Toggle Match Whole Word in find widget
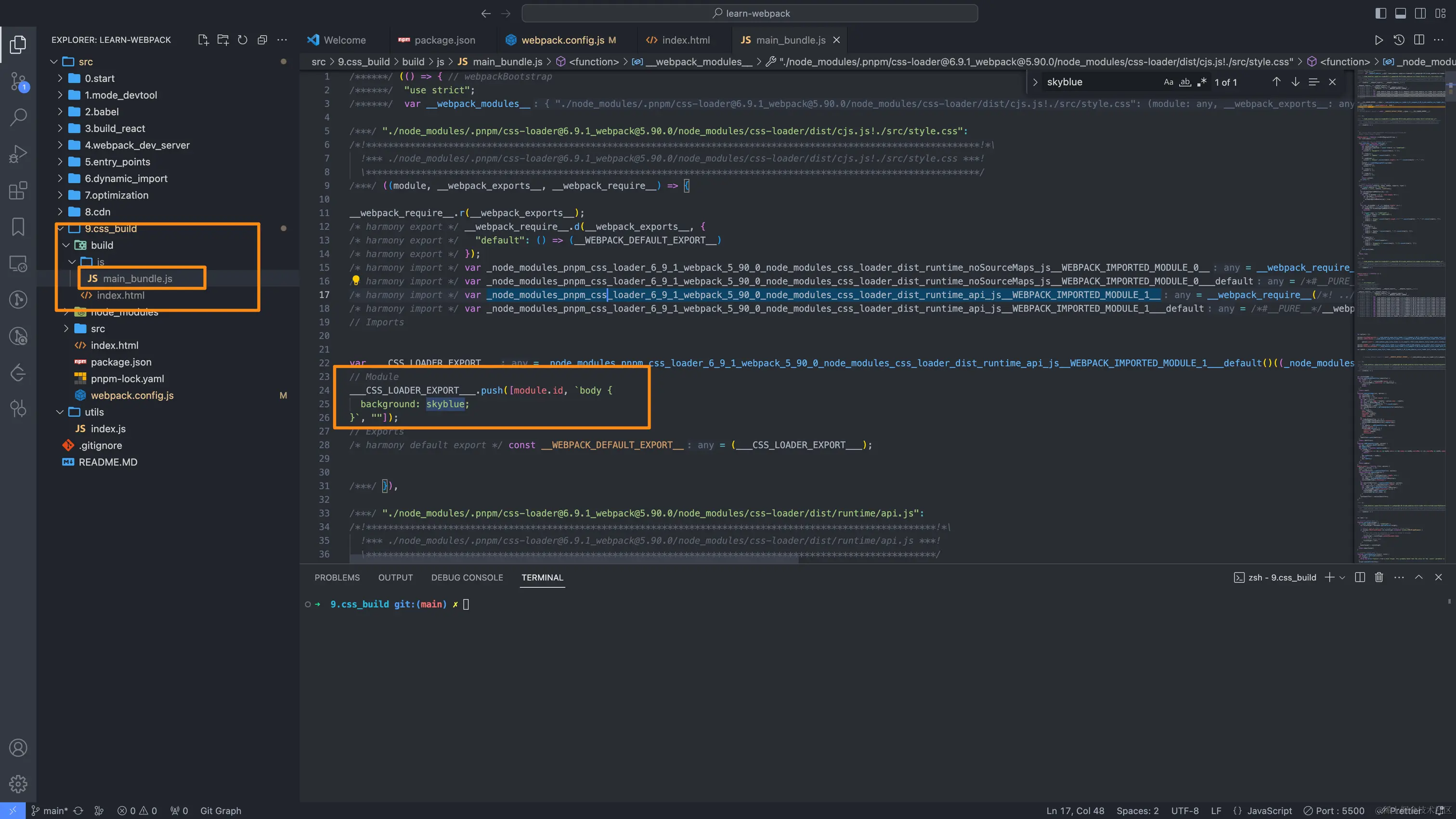 [1185, 82]
